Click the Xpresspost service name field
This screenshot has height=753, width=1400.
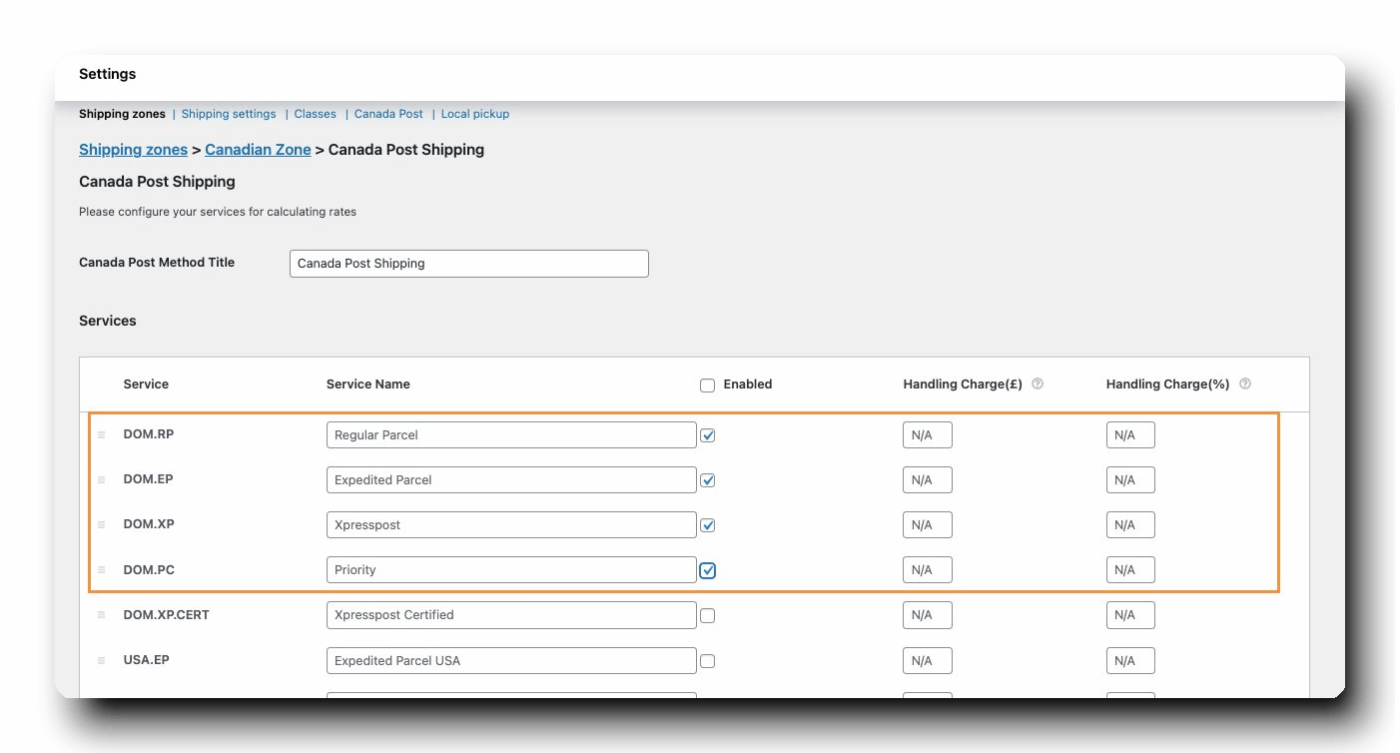click(511, 525)
